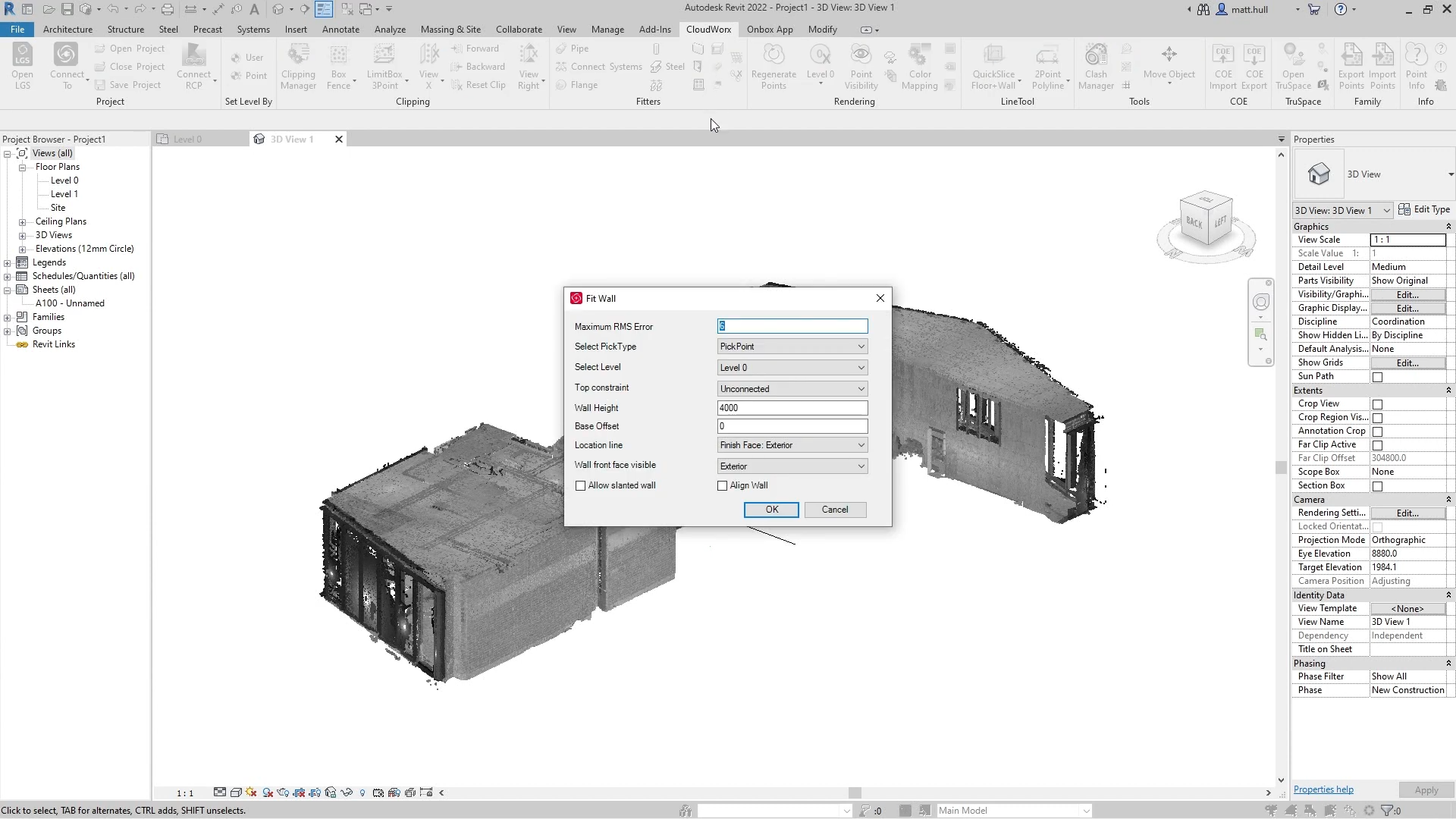Expand the Location line dropdown
The width and height of the screenshot is (1456, 819).
[860, 445]
